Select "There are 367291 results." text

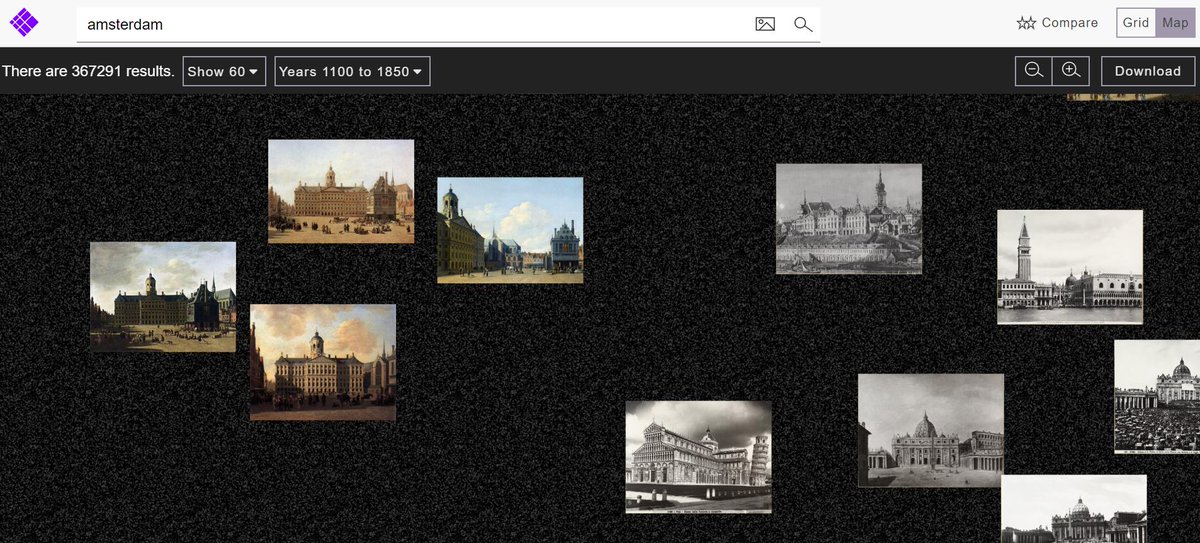pos(88,71)
